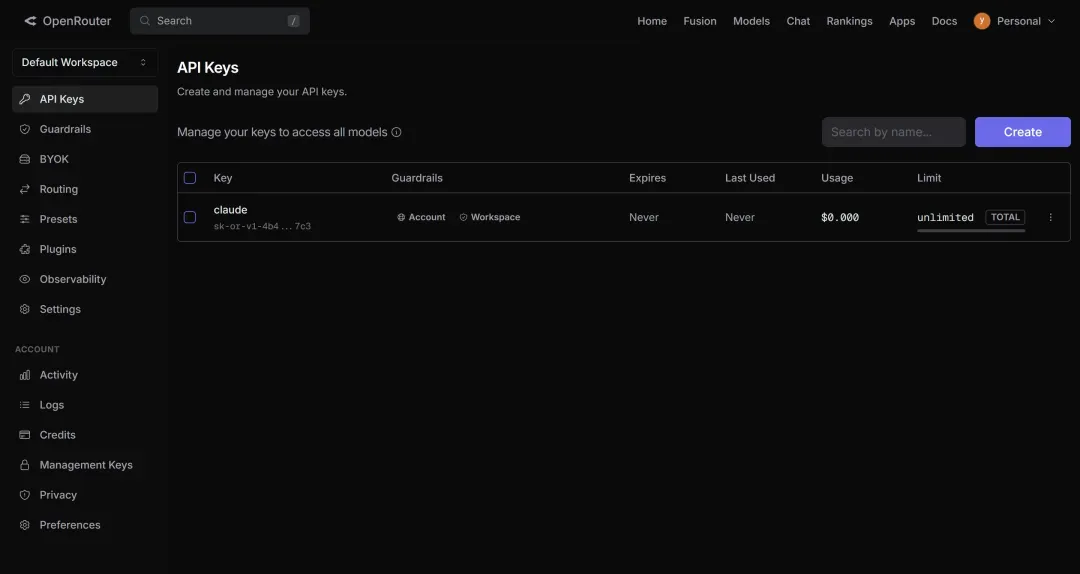Click the TOTAL limit badge

(x=1005, y=217)
